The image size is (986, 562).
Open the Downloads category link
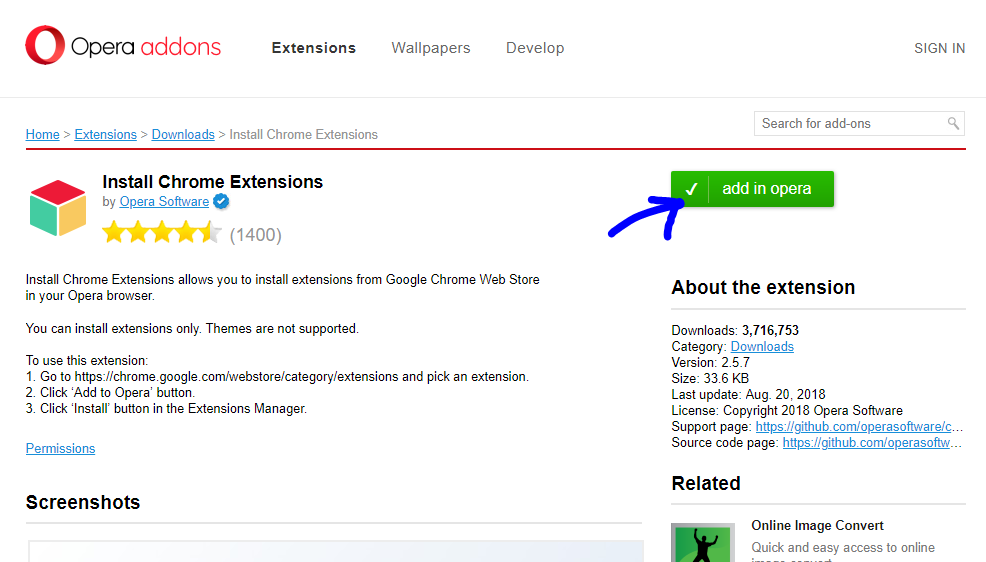tap(762, 346)
